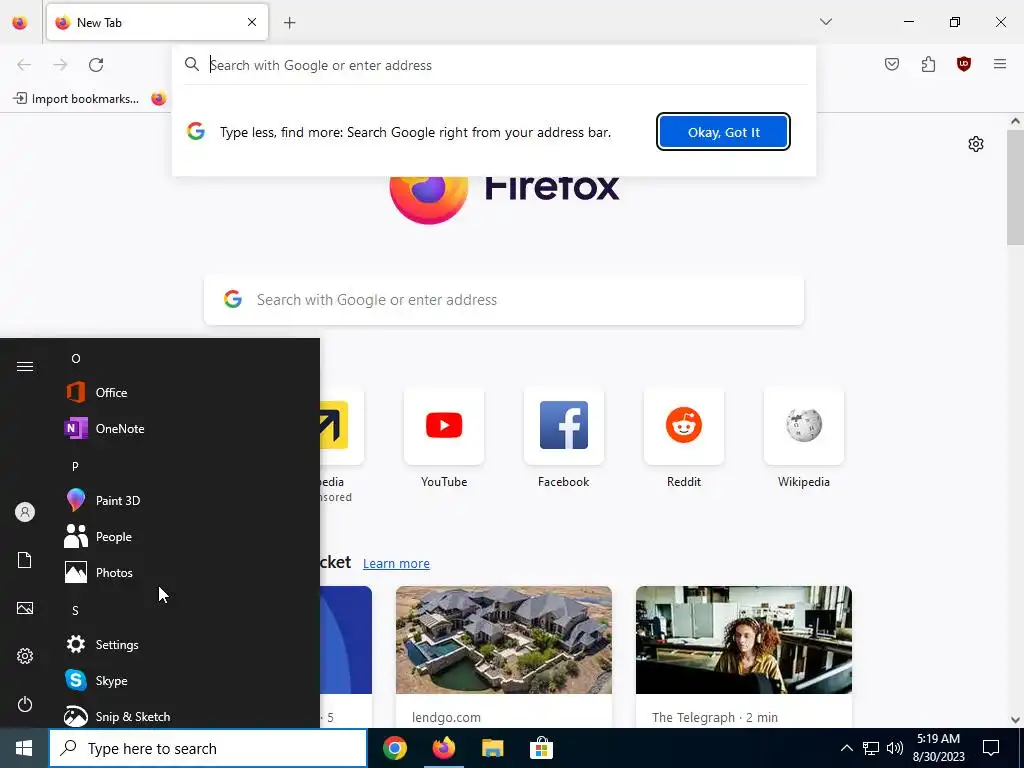Open Microsoft Store from the taskbar
Screen dimensions: 1024x768
point(541,748)
